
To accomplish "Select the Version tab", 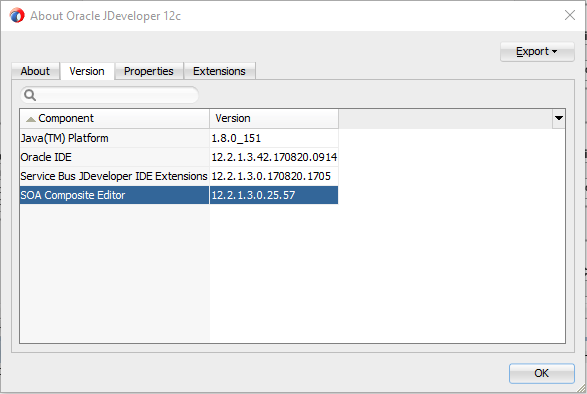I will (x=87, y=71).
